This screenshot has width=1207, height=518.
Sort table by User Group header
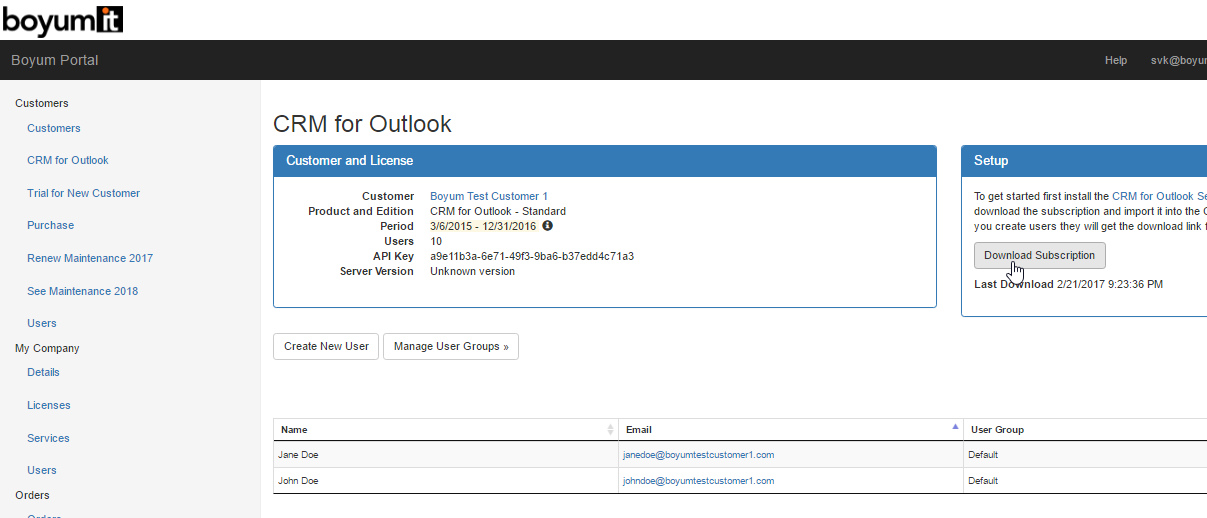1085,430
